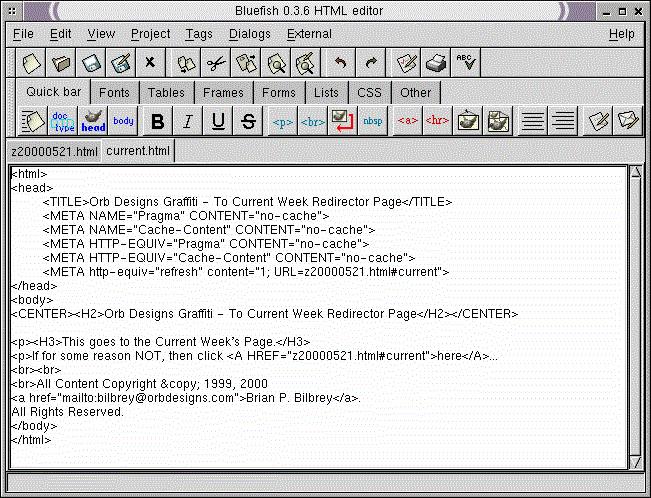Switch to the CSS toolbar tab

(x=369, y=93)
